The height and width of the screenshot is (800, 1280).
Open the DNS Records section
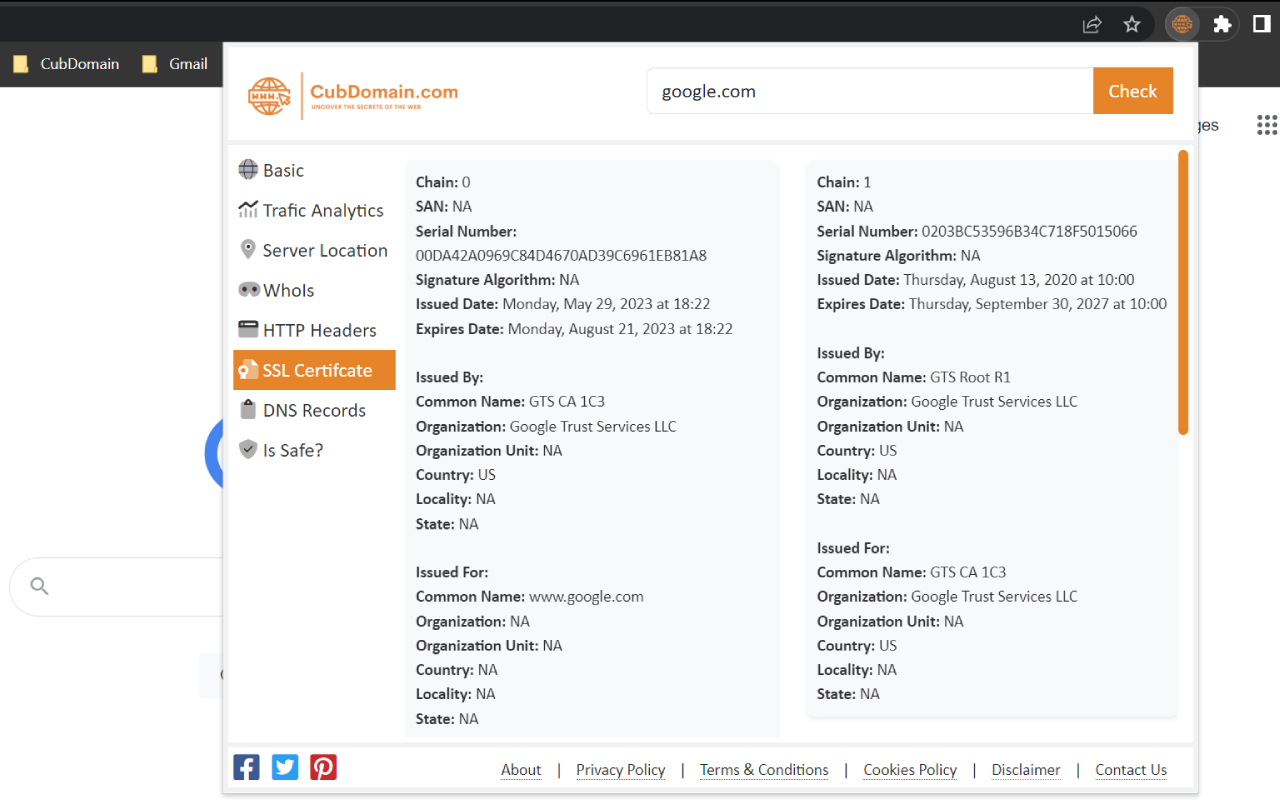[x=313, y=410]
